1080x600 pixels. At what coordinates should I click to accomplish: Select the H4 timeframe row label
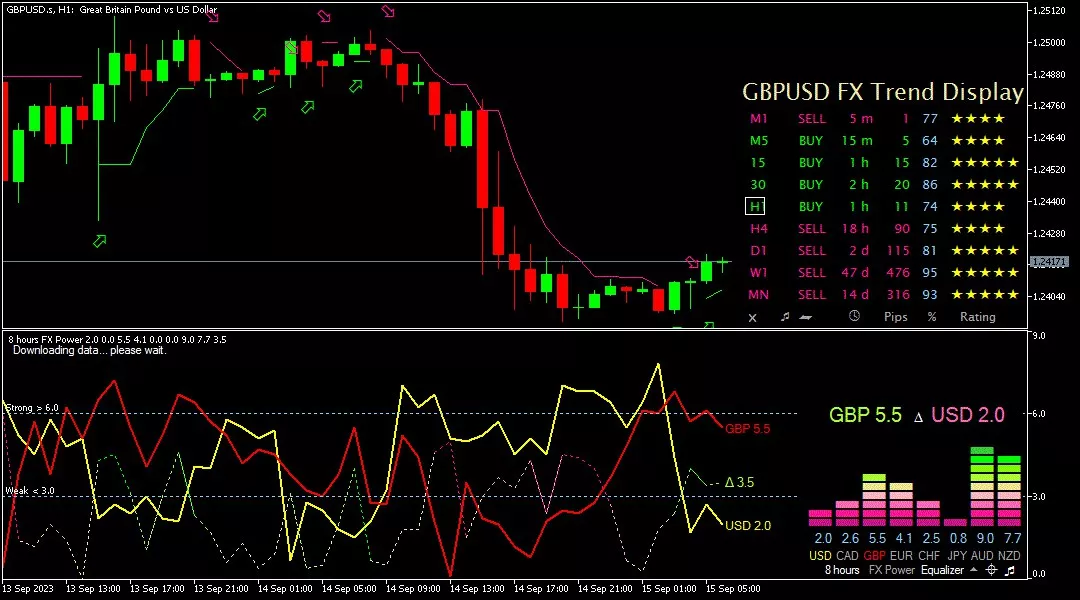click(758, 229)
